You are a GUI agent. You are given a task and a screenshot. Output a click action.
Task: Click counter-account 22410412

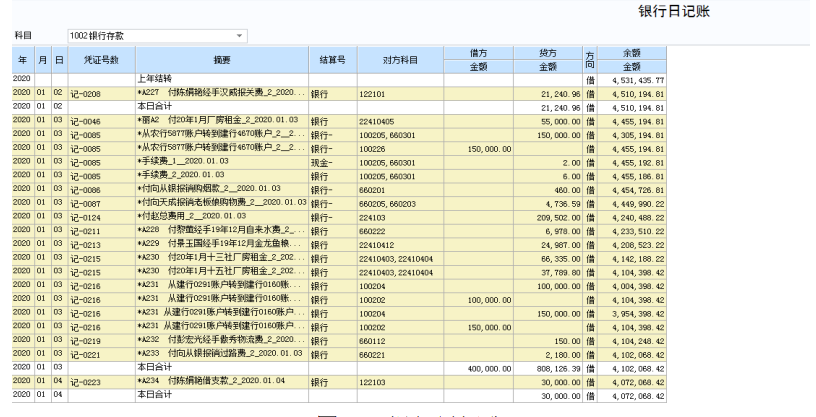tap(400, 245)
